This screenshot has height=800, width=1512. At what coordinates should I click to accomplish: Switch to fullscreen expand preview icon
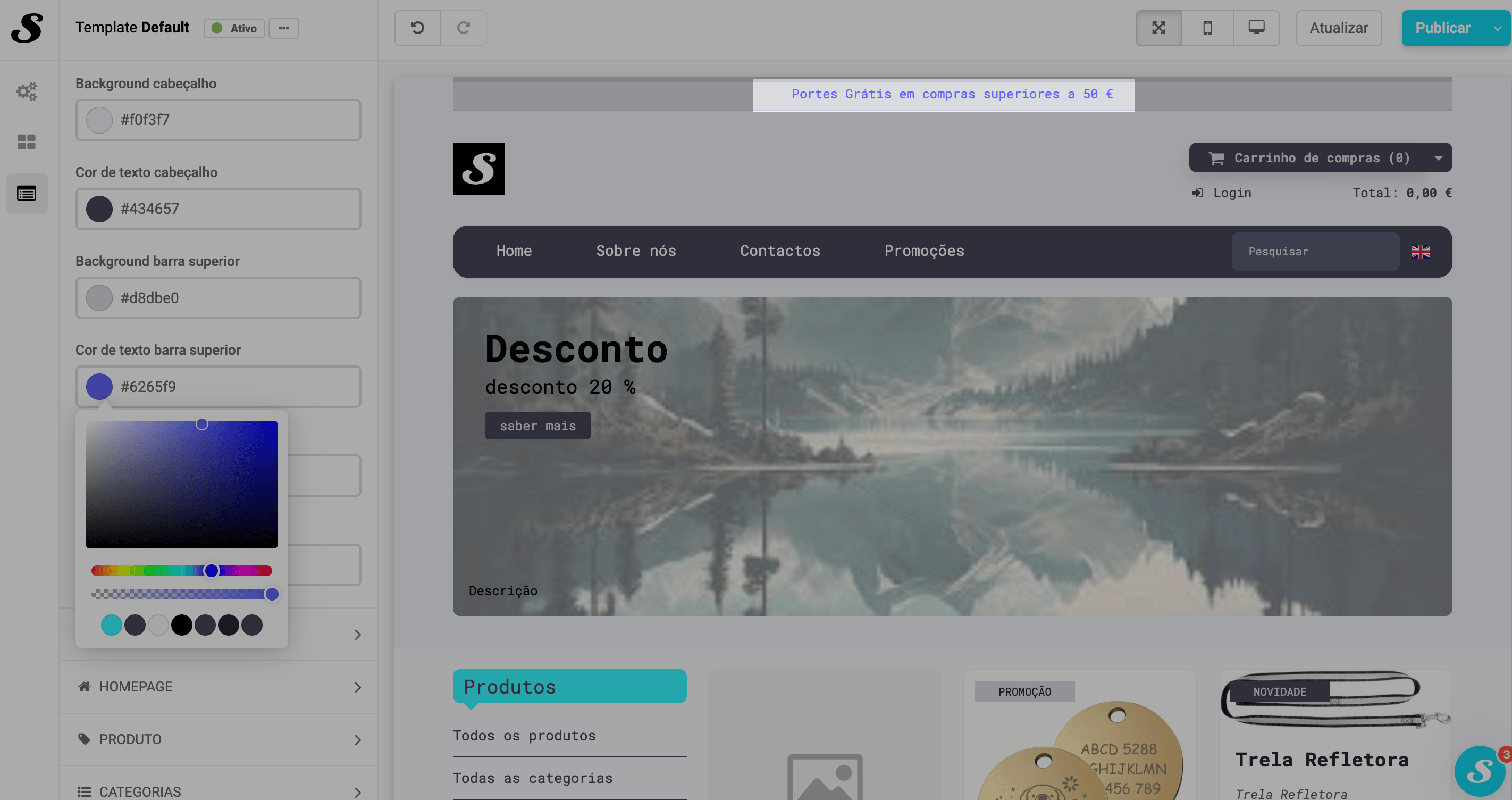(x=1158, y=28)
